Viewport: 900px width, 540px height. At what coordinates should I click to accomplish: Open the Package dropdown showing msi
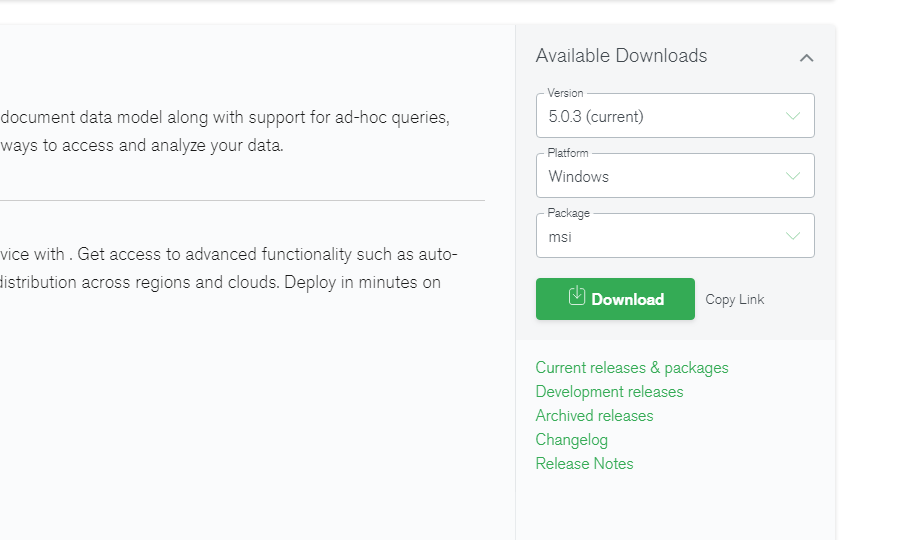[675, 235]
